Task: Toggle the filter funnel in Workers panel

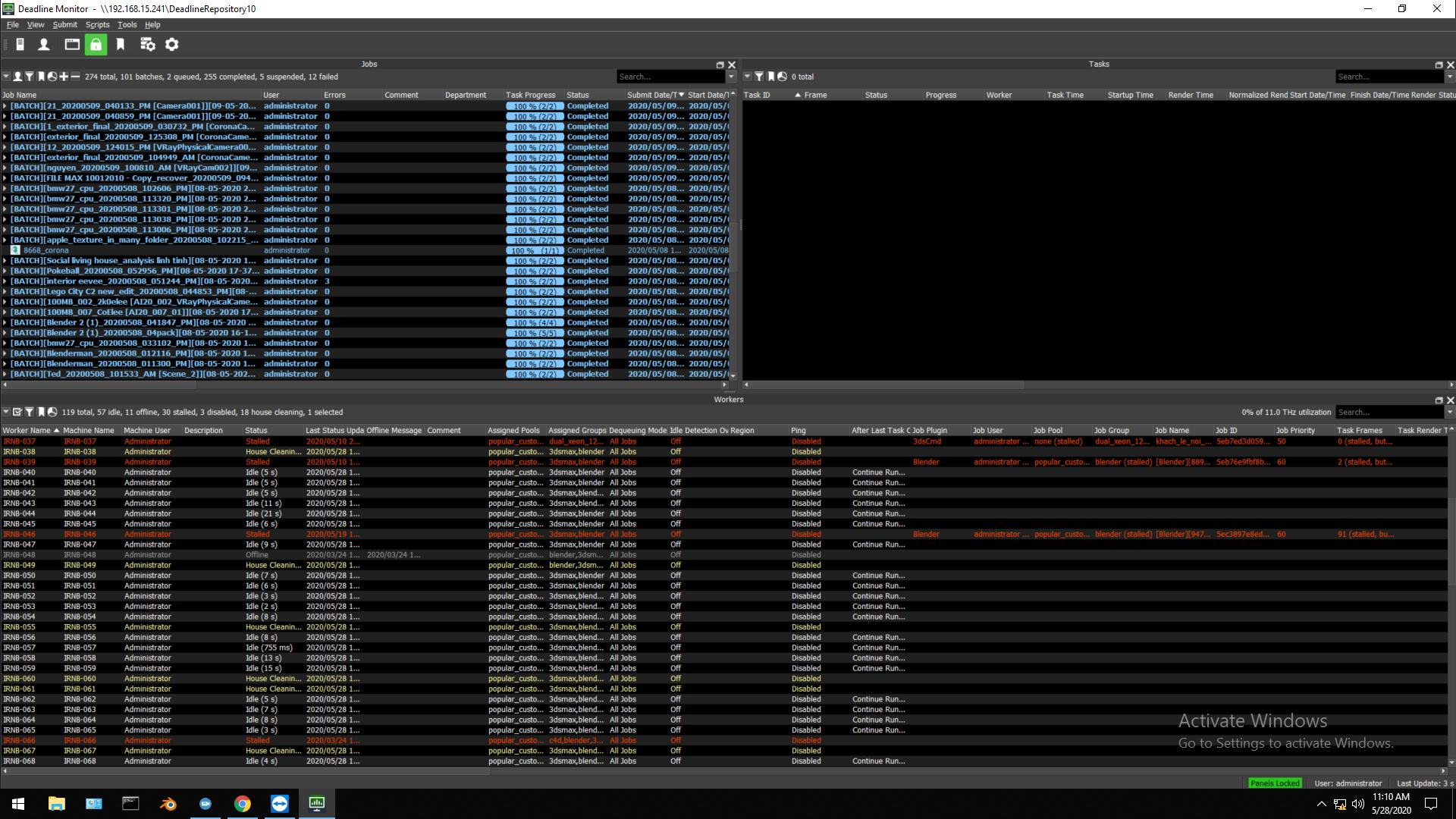Action: (x=29, y=412)
